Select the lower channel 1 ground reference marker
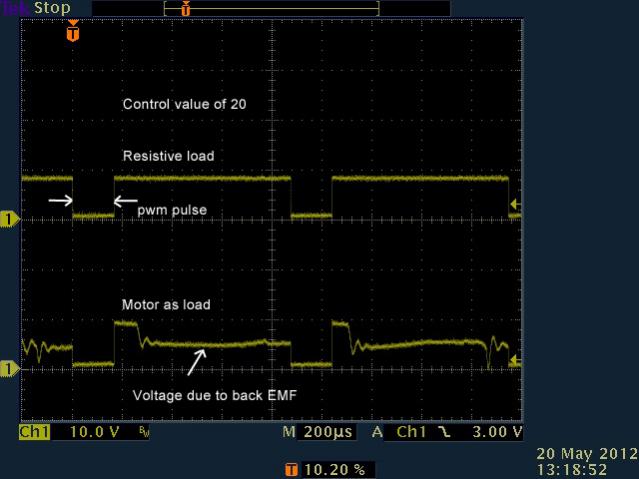 9,369
